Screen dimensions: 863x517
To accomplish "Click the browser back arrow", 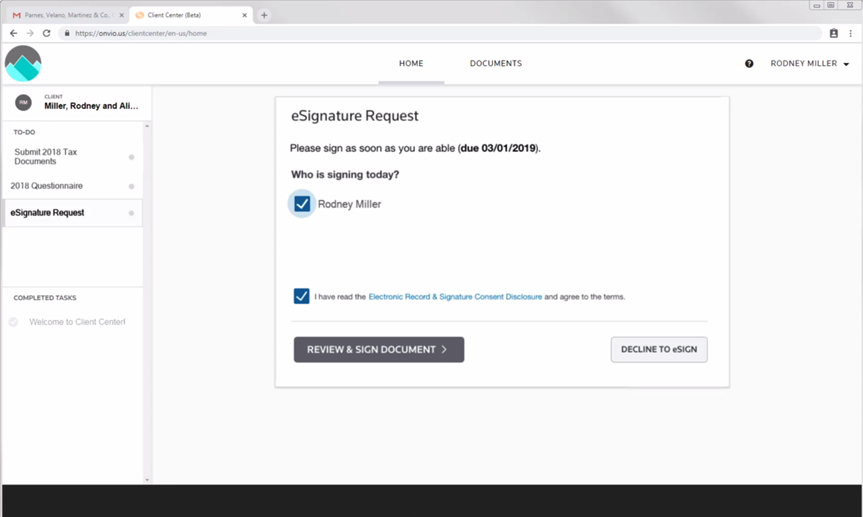I will point(13,33).
